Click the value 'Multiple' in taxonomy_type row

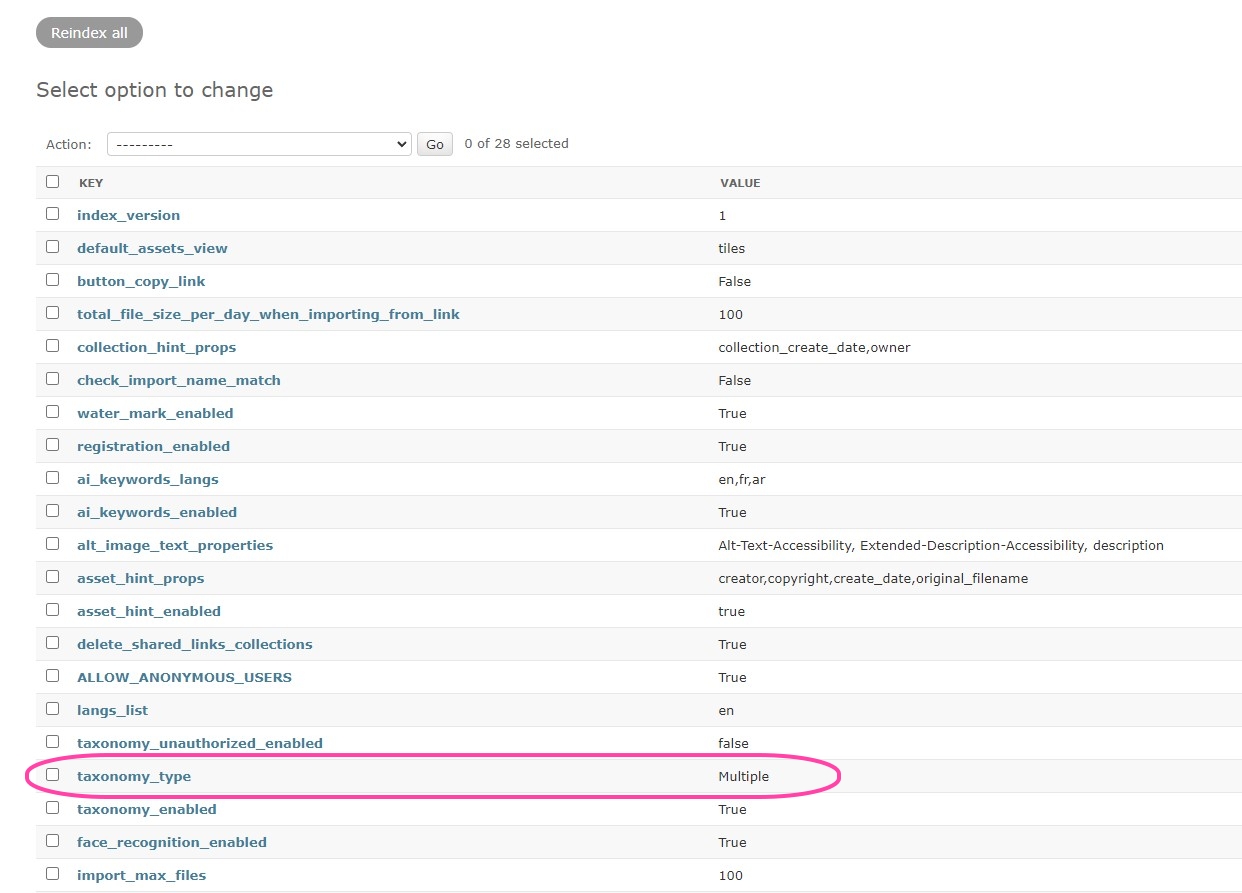744,776
